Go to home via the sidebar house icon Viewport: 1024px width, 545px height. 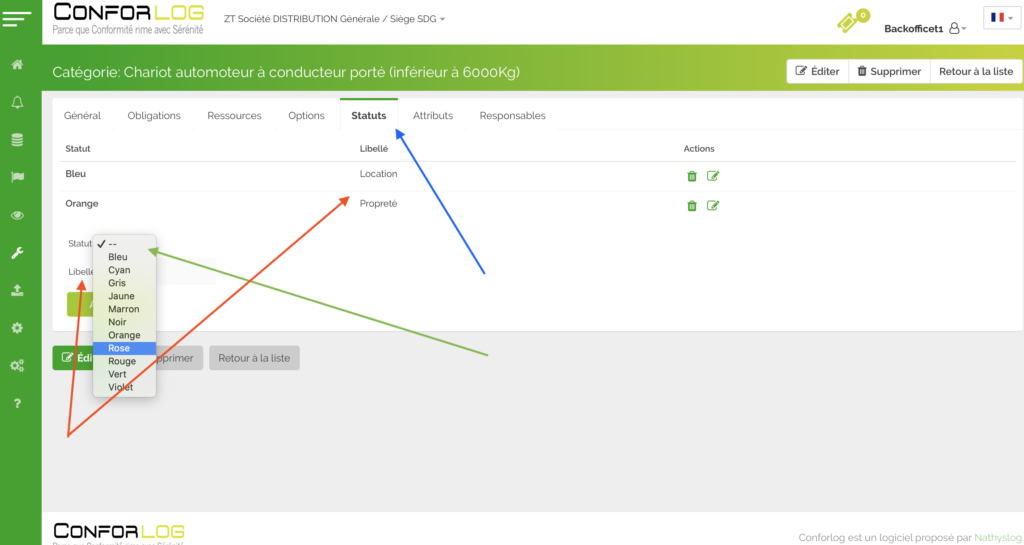[17, 65]
